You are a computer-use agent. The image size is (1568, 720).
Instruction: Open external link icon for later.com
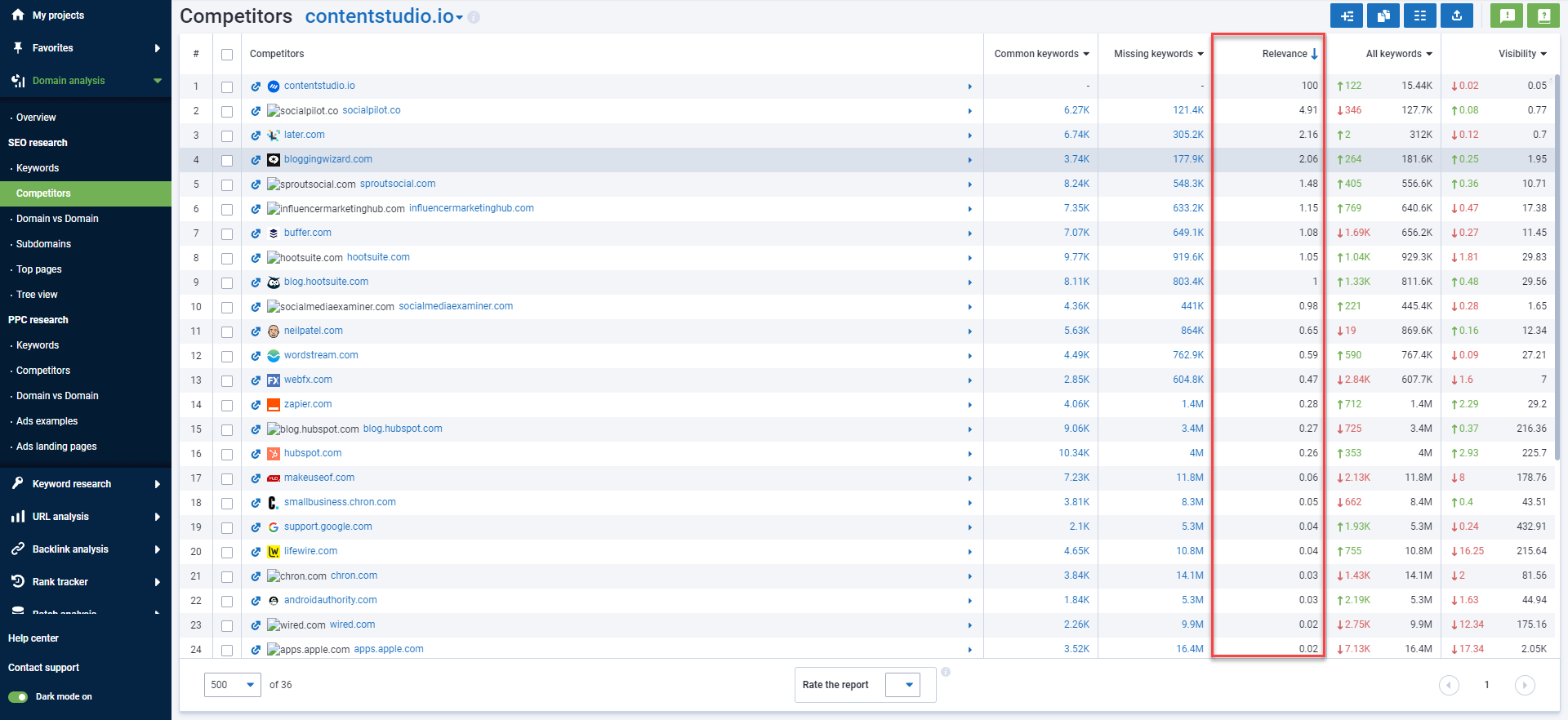[x=256, y=136]
